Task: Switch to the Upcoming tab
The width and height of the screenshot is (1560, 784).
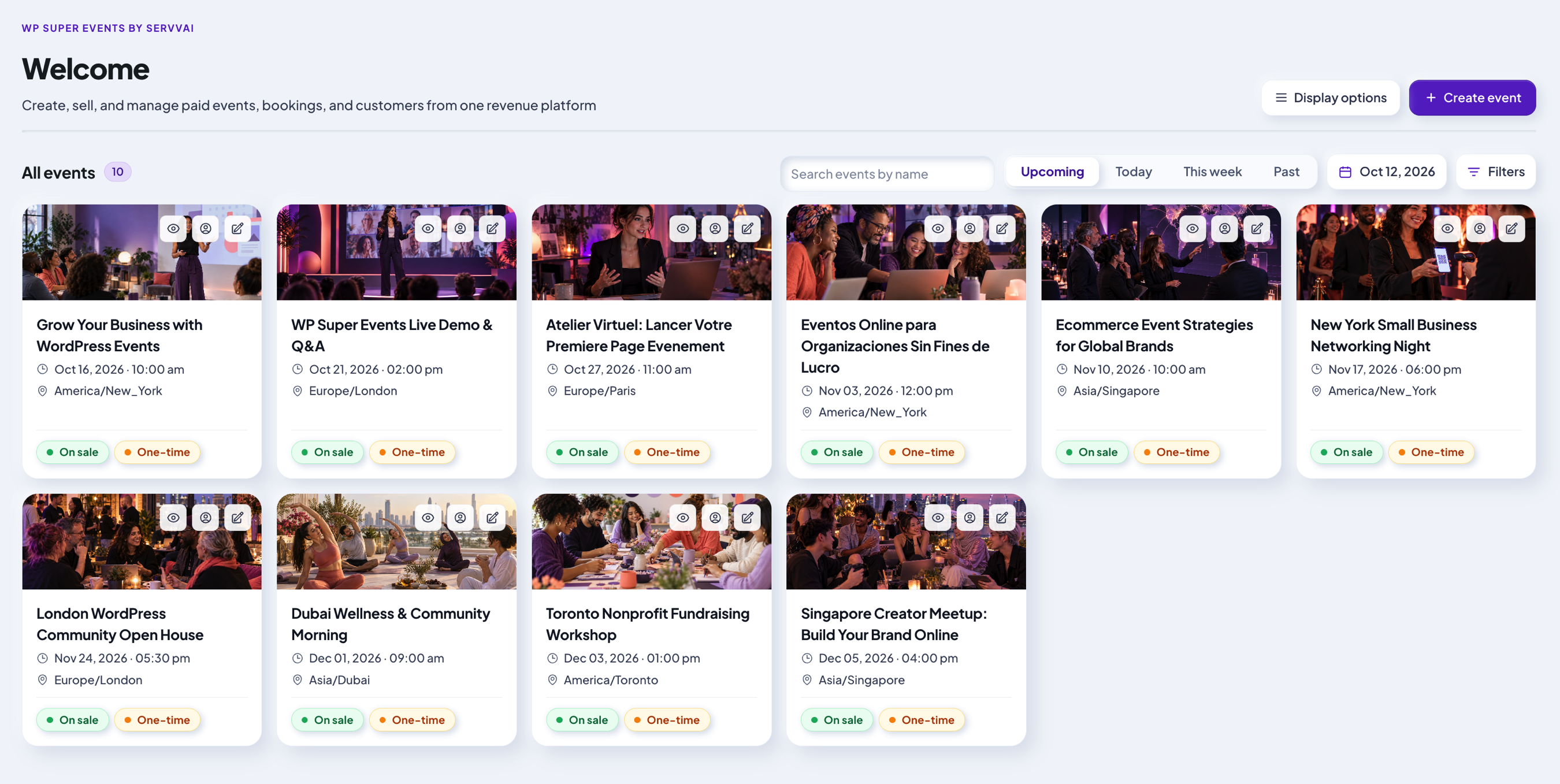Action: point(1053,172)
